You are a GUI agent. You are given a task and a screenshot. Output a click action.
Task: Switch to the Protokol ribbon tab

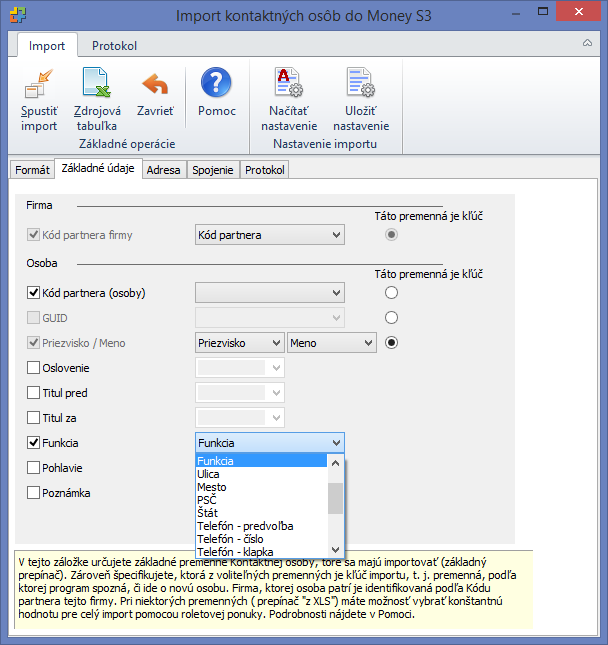(114, 46)
